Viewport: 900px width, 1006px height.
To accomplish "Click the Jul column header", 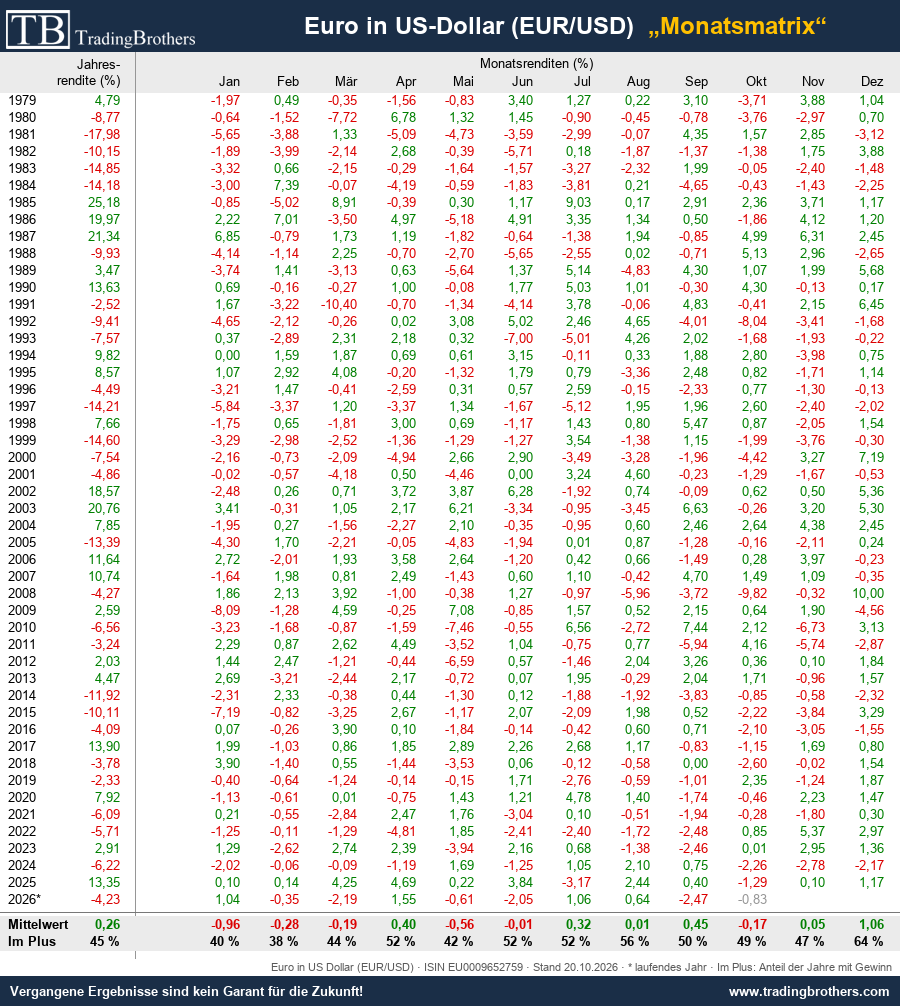I will (x=582, y=81).
